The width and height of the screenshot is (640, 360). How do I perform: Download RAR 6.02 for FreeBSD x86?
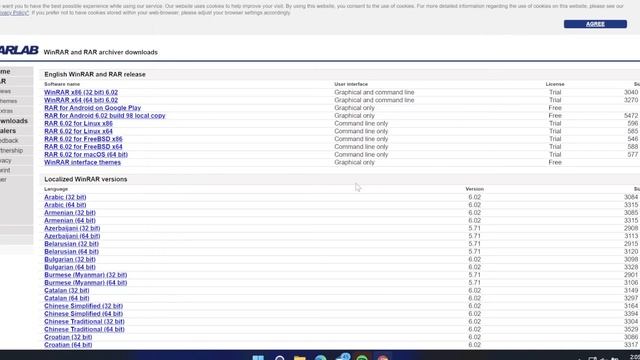pyautogui.click(x=83, y=139)
